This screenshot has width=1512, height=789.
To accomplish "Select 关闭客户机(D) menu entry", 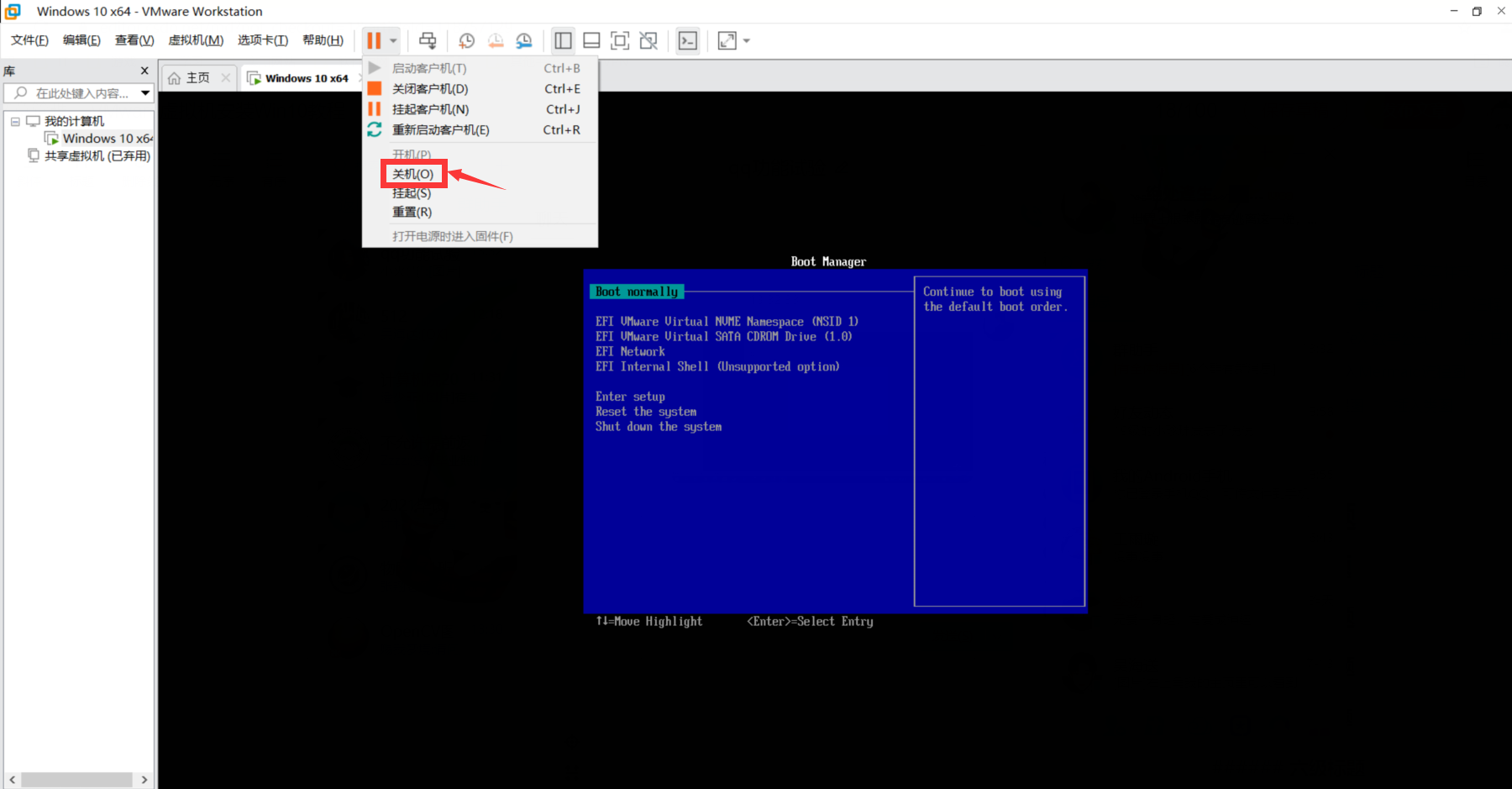I will (480, 88).
